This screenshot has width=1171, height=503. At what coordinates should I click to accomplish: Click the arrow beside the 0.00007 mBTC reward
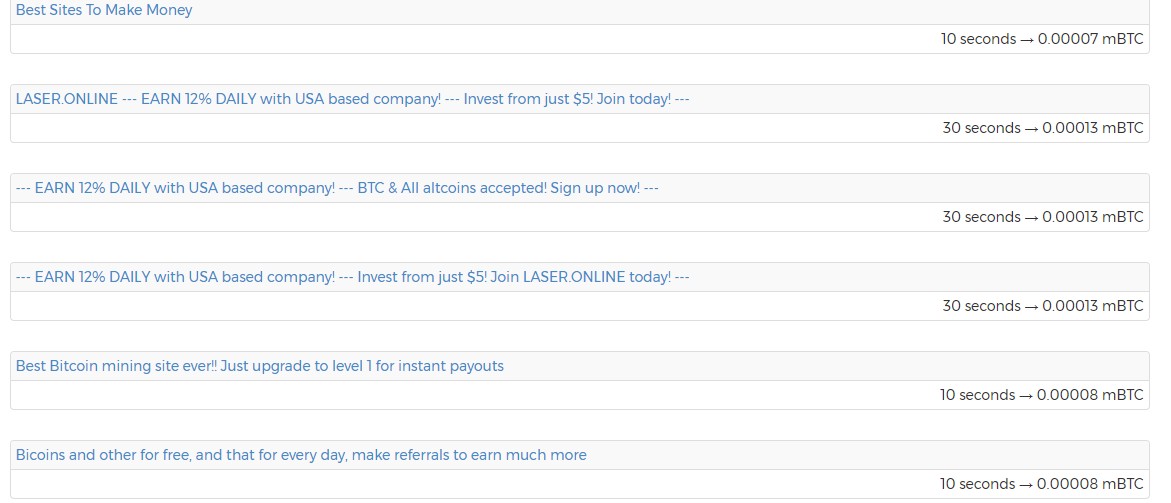coord(1027,39)
